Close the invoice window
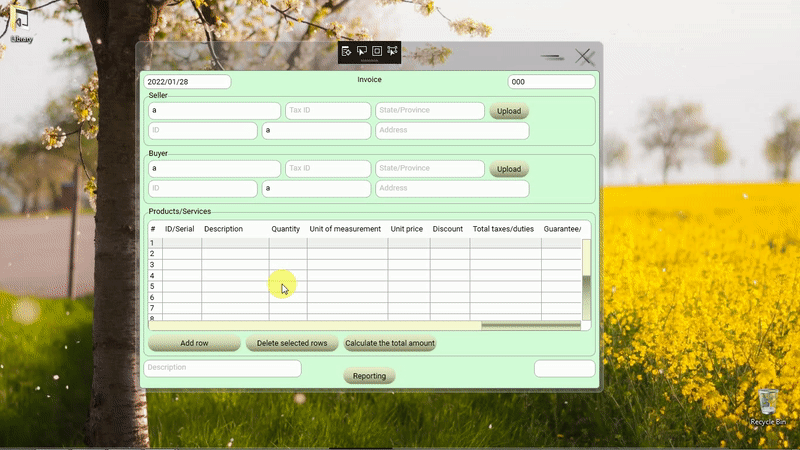 point(584,57)
